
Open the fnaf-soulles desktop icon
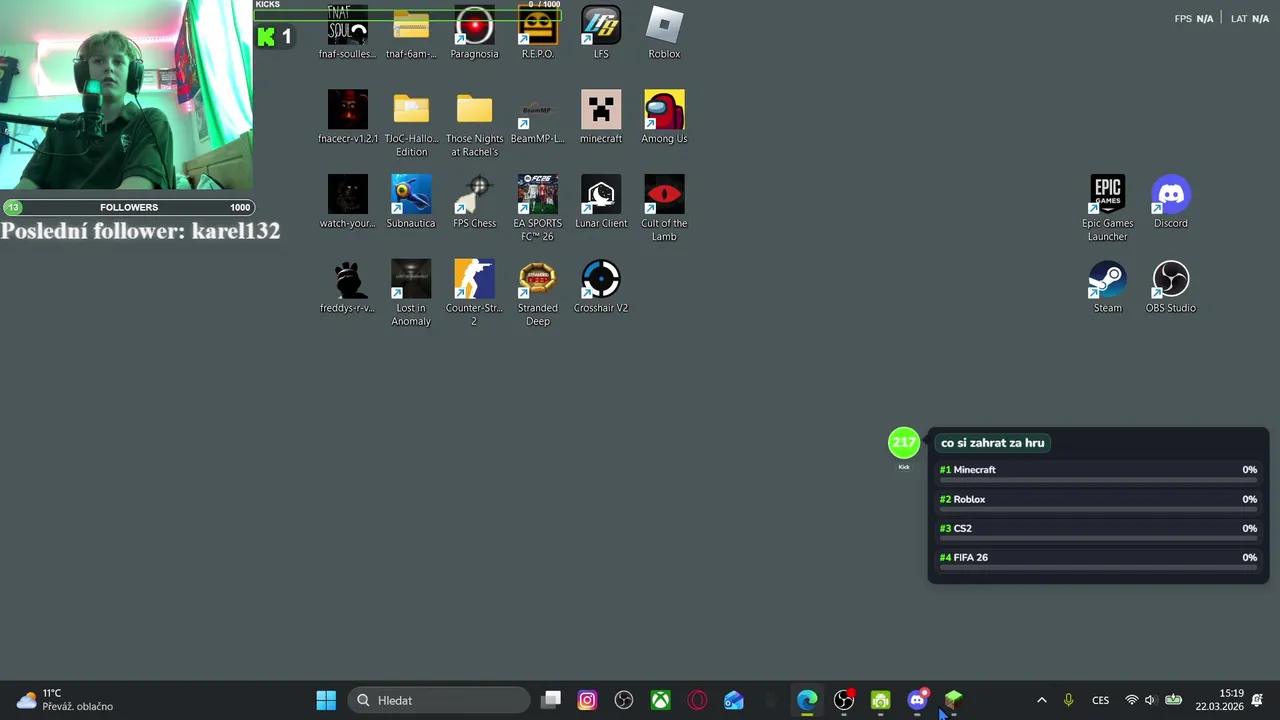pos(347,32)
